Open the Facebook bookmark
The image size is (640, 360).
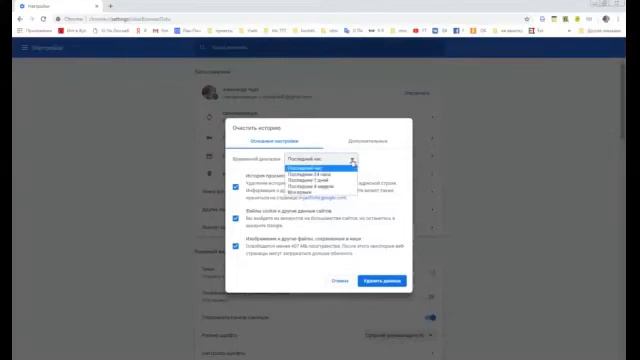click(x=459, y=31)
